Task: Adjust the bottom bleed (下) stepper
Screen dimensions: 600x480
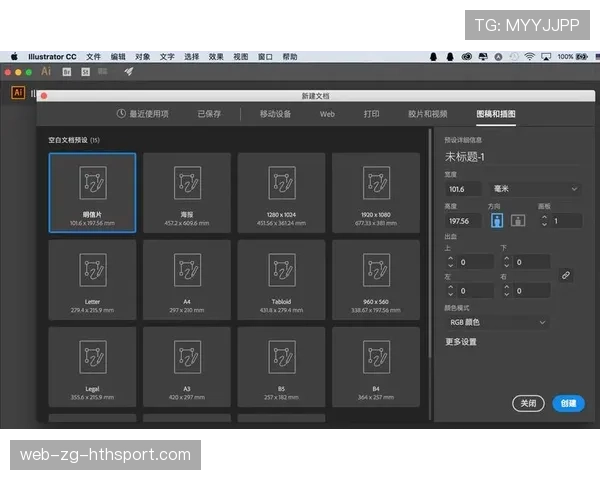Action: pos(507,262)
